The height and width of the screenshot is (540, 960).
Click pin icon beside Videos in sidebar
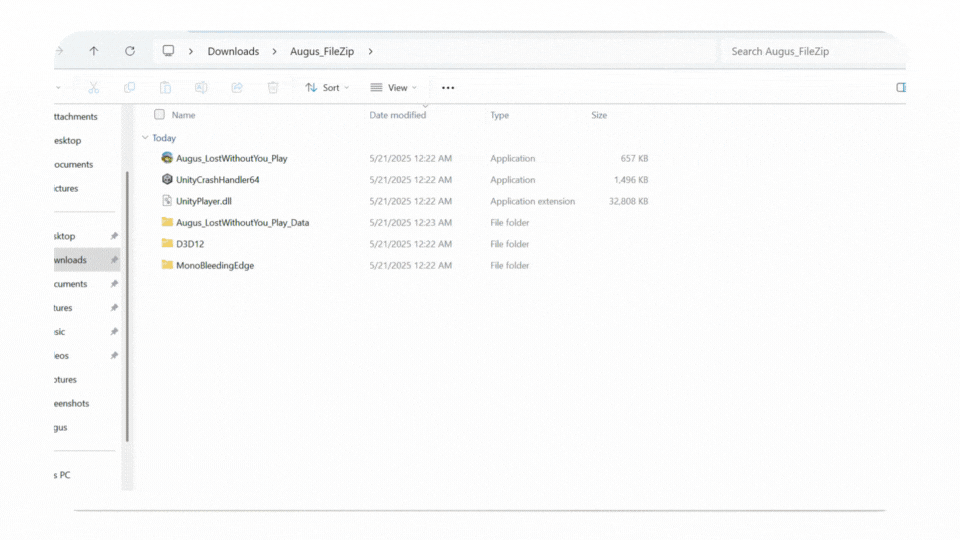[114, 356]
